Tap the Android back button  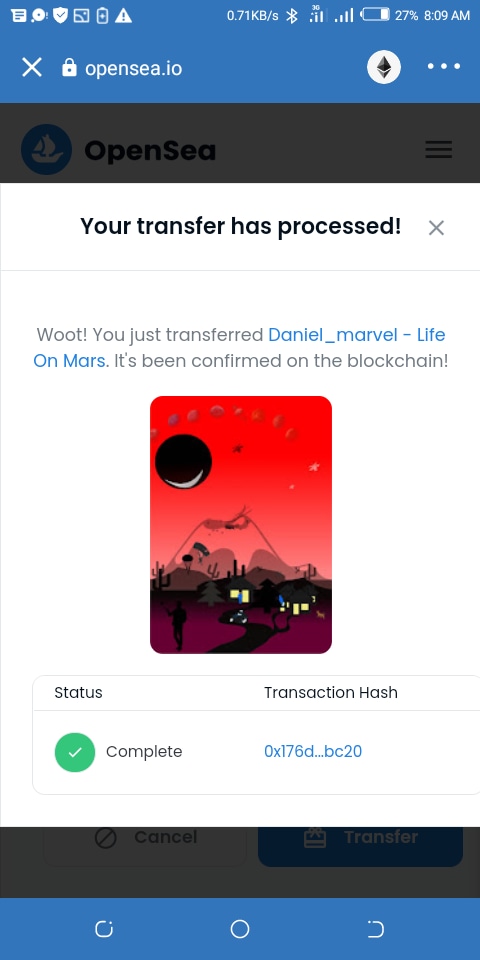point(375,929)
